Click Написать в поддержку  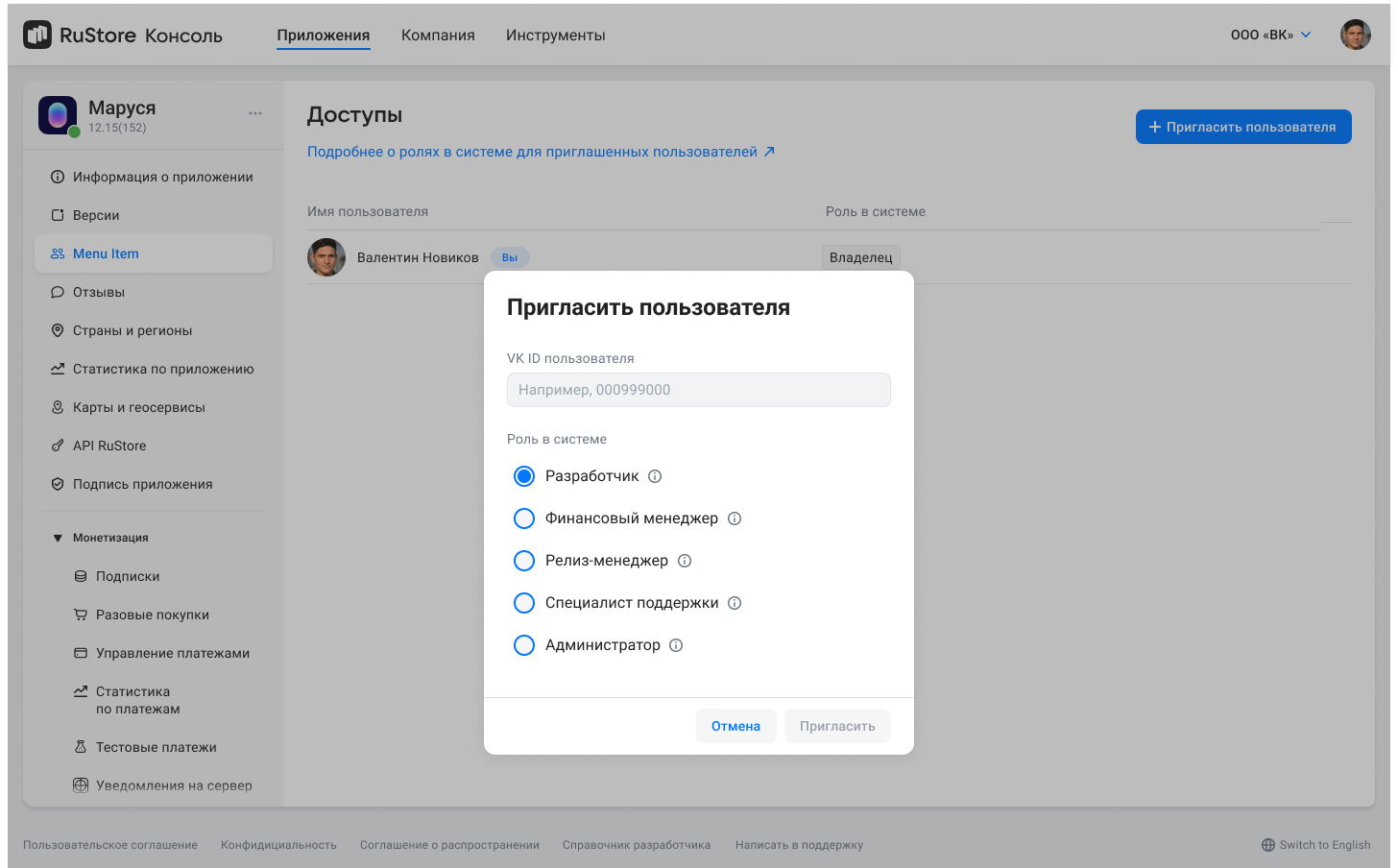(799, 845)
